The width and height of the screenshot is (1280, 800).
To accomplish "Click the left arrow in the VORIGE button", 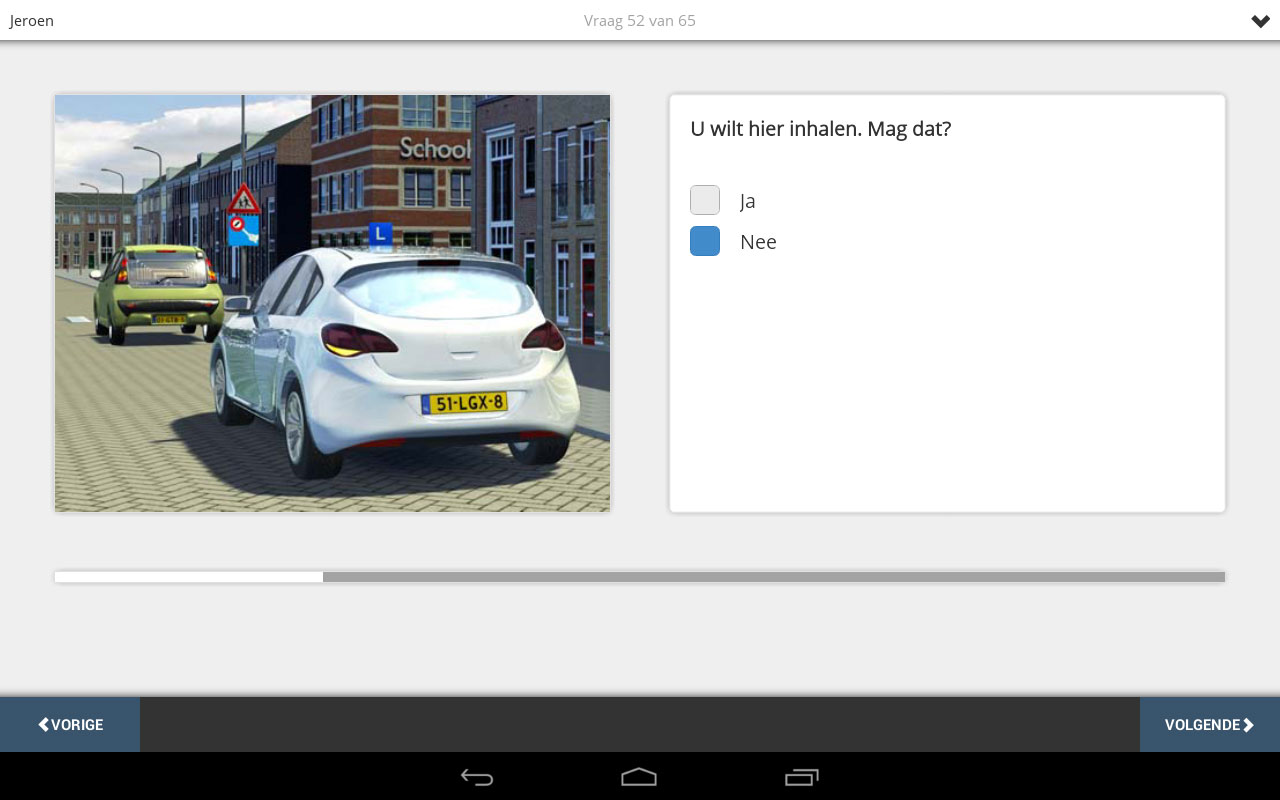I will point(44,725).
